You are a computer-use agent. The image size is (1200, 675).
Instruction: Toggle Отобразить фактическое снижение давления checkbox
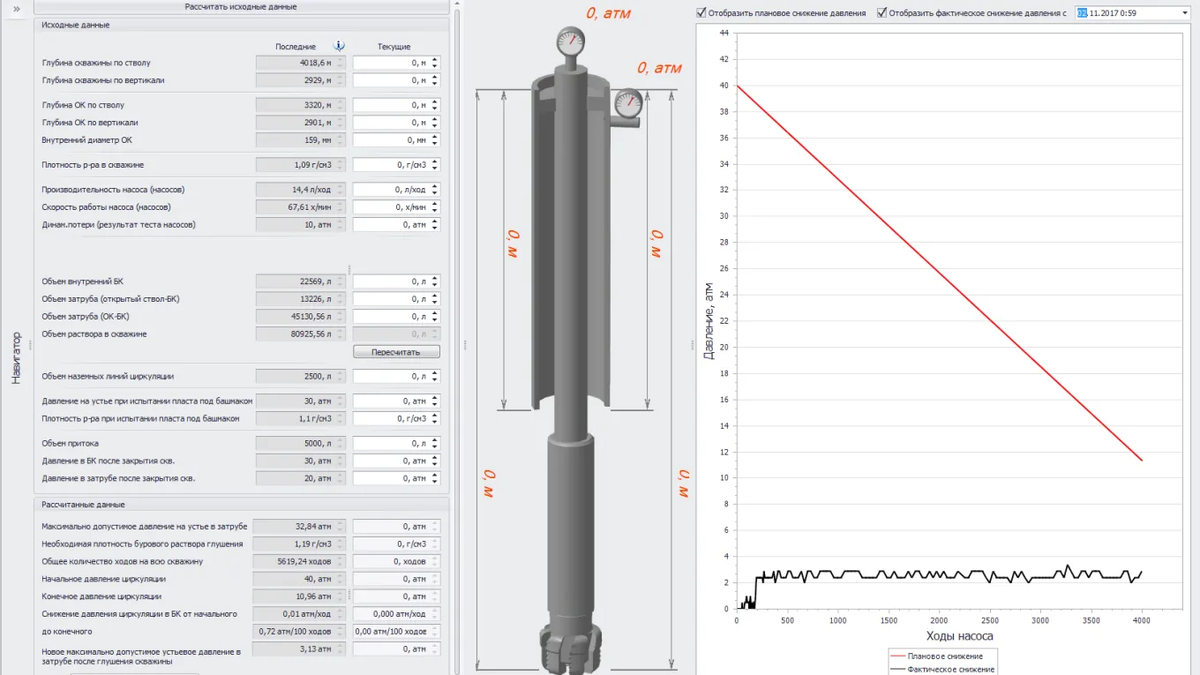pyautogui.click(x=882, y=13)
